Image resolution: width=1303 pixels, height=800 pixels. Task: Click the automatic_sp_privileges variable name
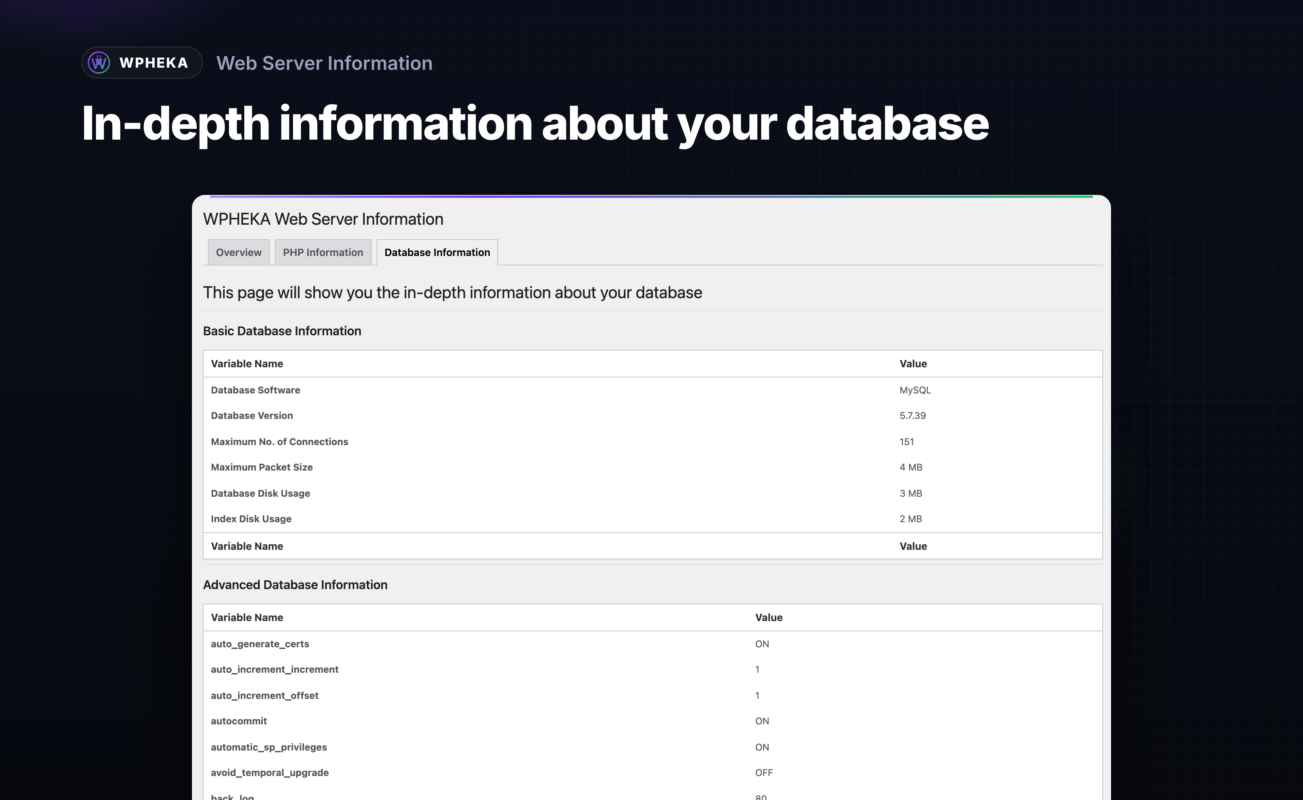pyautogui.click(x=269, y=747)
